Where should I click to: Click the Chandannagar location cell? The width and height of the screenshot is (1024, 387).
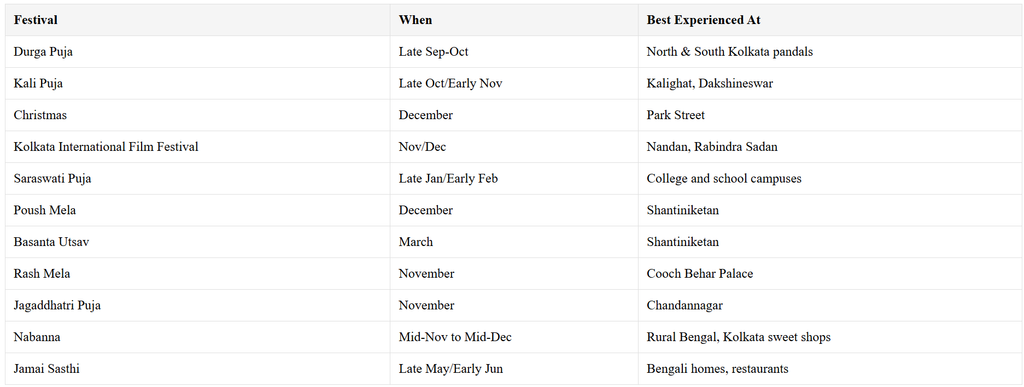831,305
